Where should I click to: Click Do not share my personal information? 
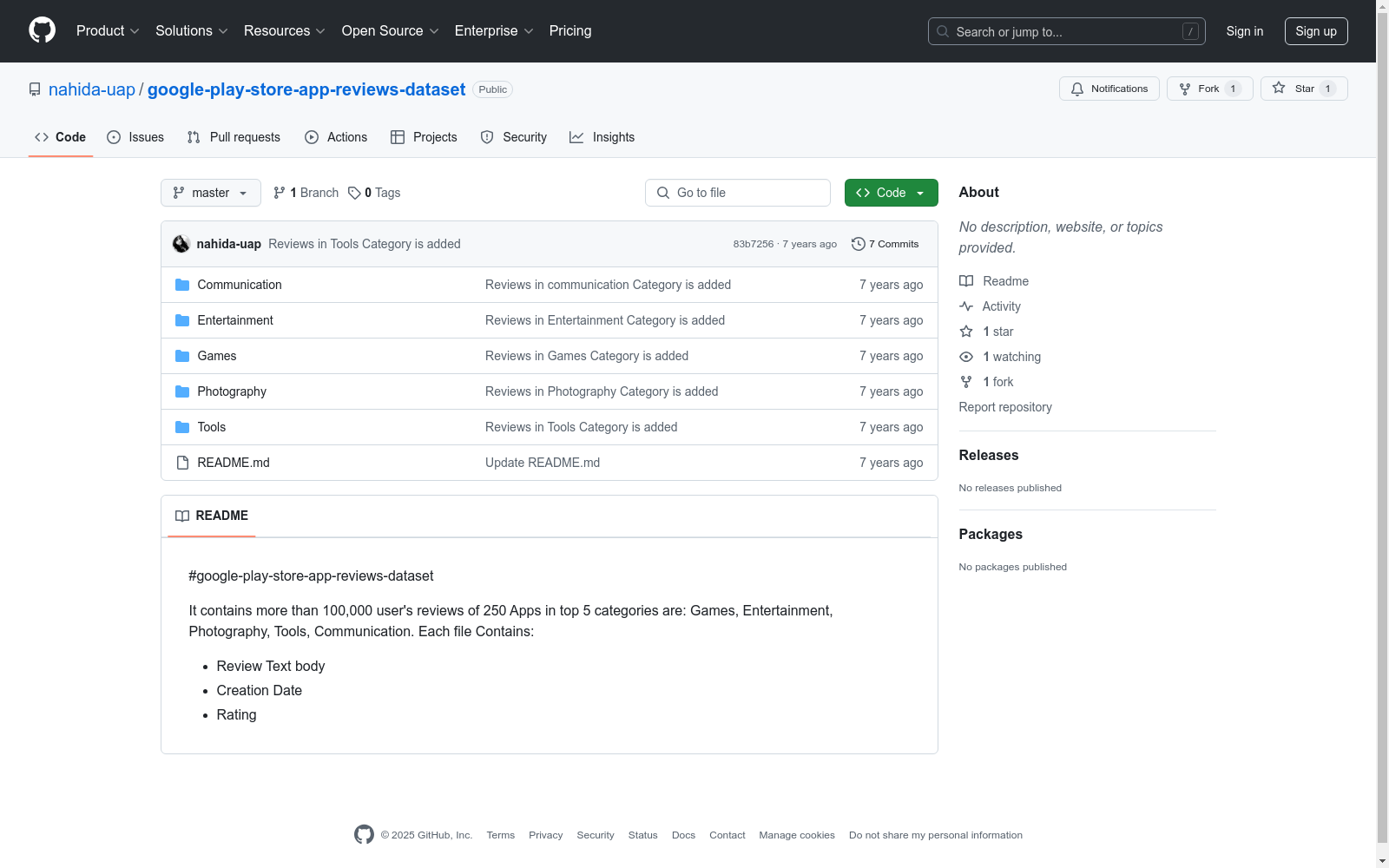click(936, 835)
